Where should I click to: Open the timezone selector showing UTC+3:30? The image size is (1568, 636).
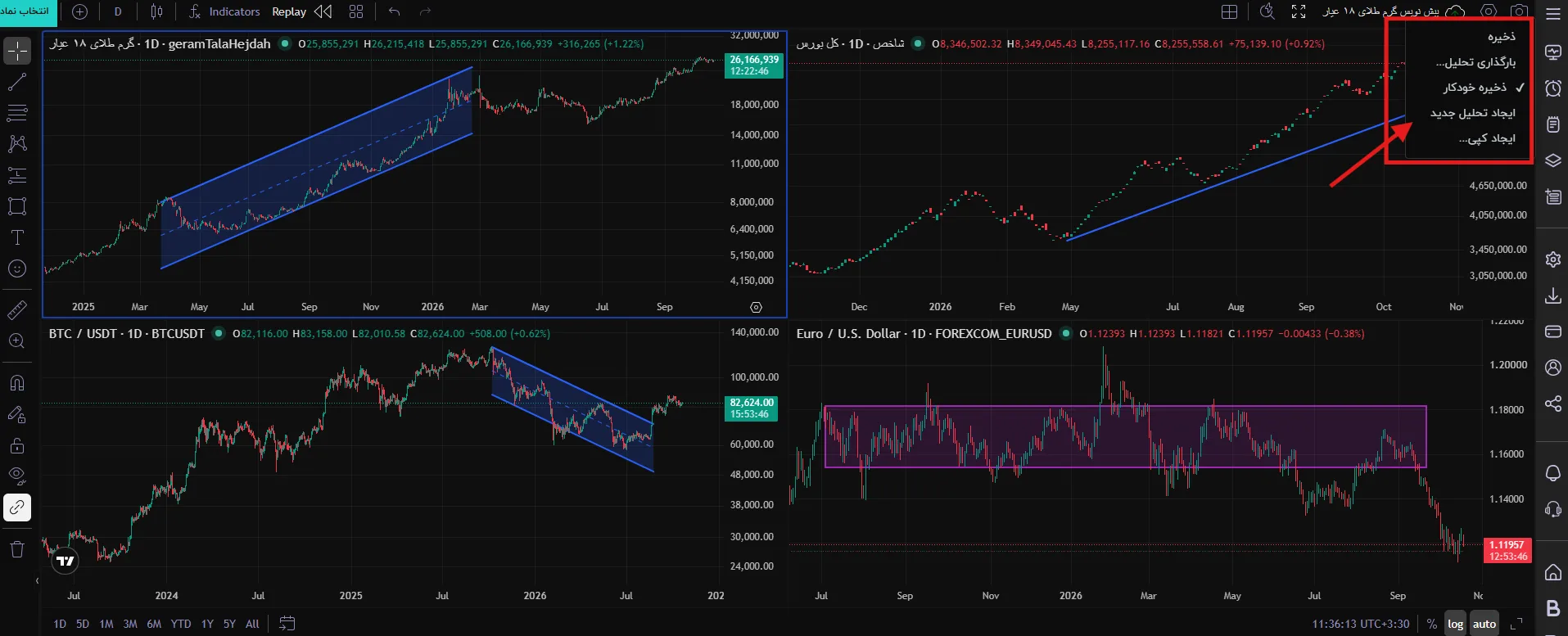(x=1361, y=624)
